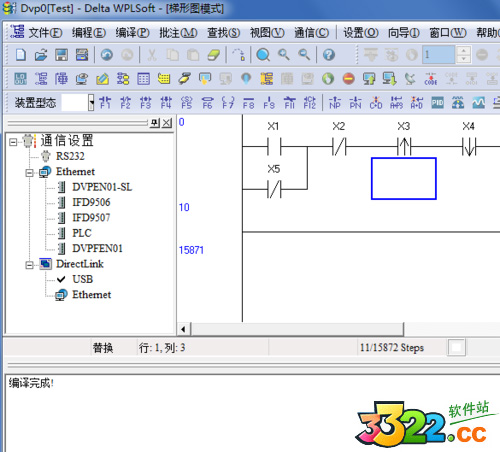
Task: Open the 文件(F) menu
Action: tap(45, 33)
